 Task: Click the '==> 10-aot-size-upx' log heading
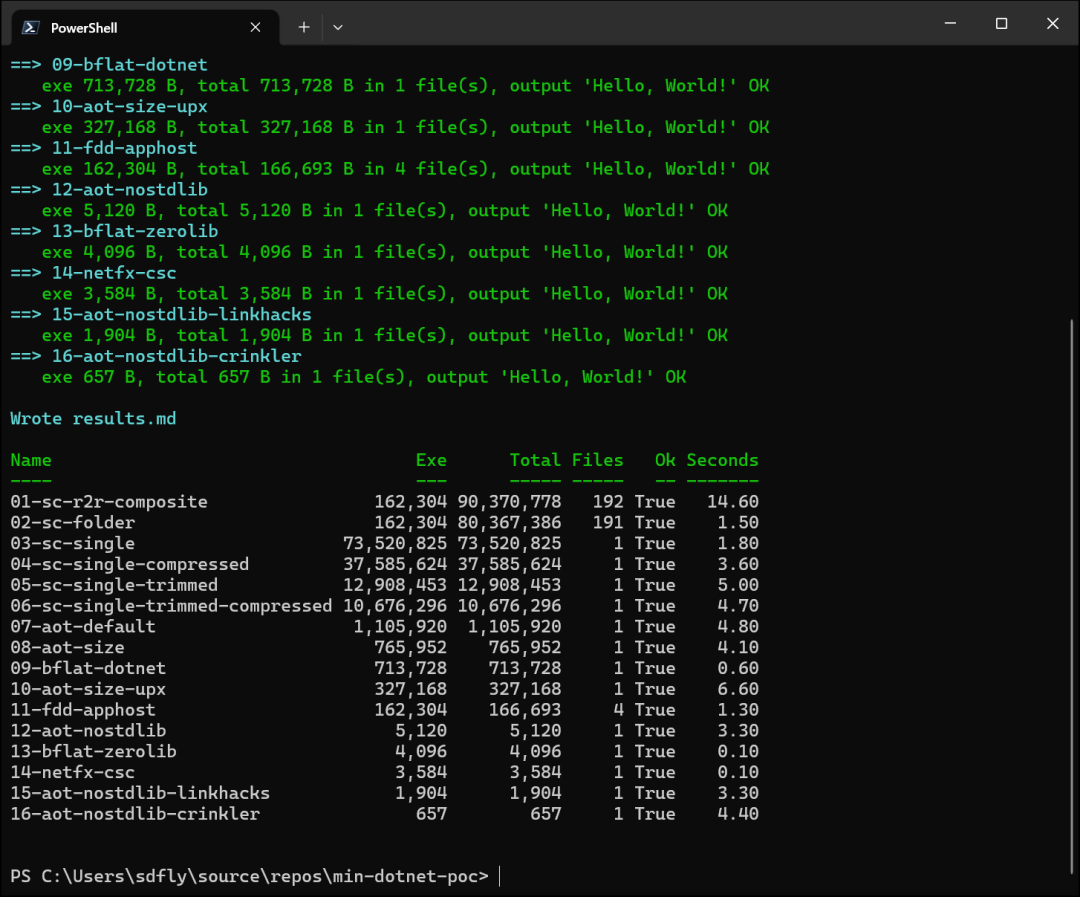pos(109,106)
